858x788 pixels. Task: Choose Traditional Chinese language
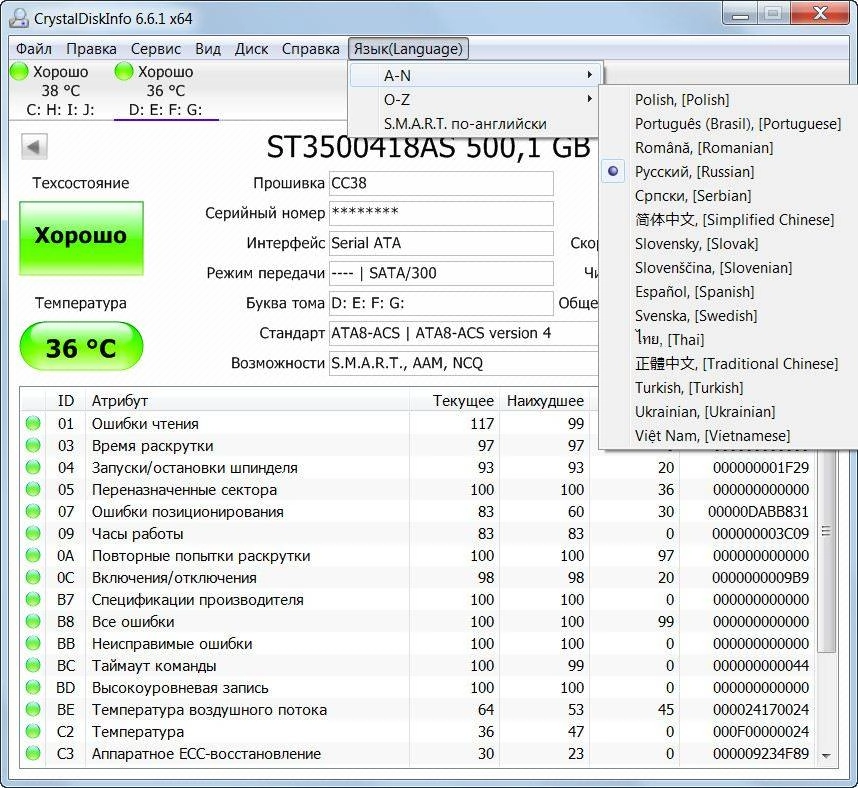tap(728, 364)
